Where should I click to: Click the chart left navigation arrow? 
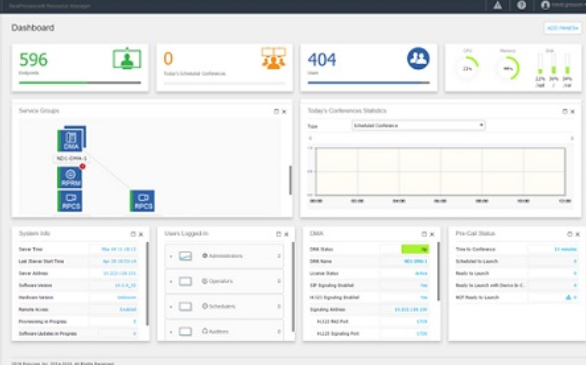(x=310, y=138)
